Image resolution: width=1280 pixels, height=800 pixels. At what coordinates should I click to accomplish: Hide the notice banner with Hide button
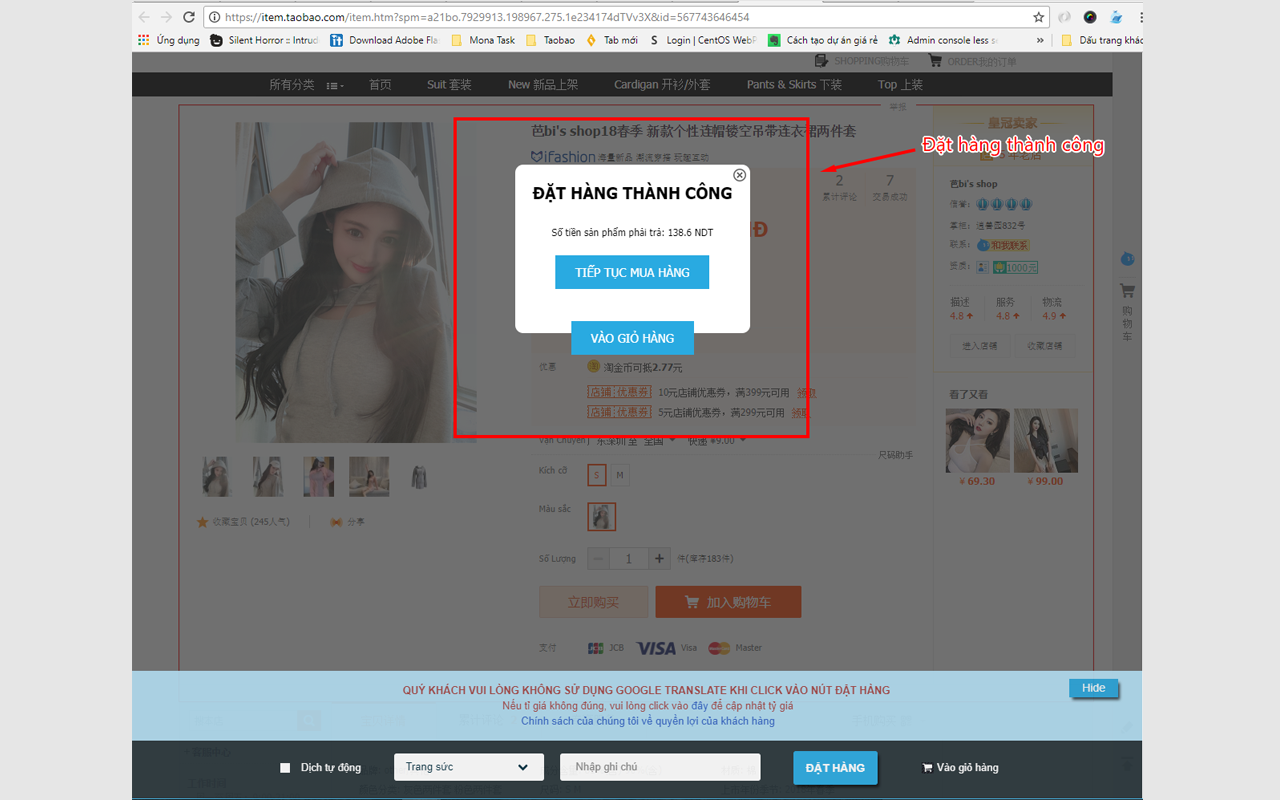1093,688
